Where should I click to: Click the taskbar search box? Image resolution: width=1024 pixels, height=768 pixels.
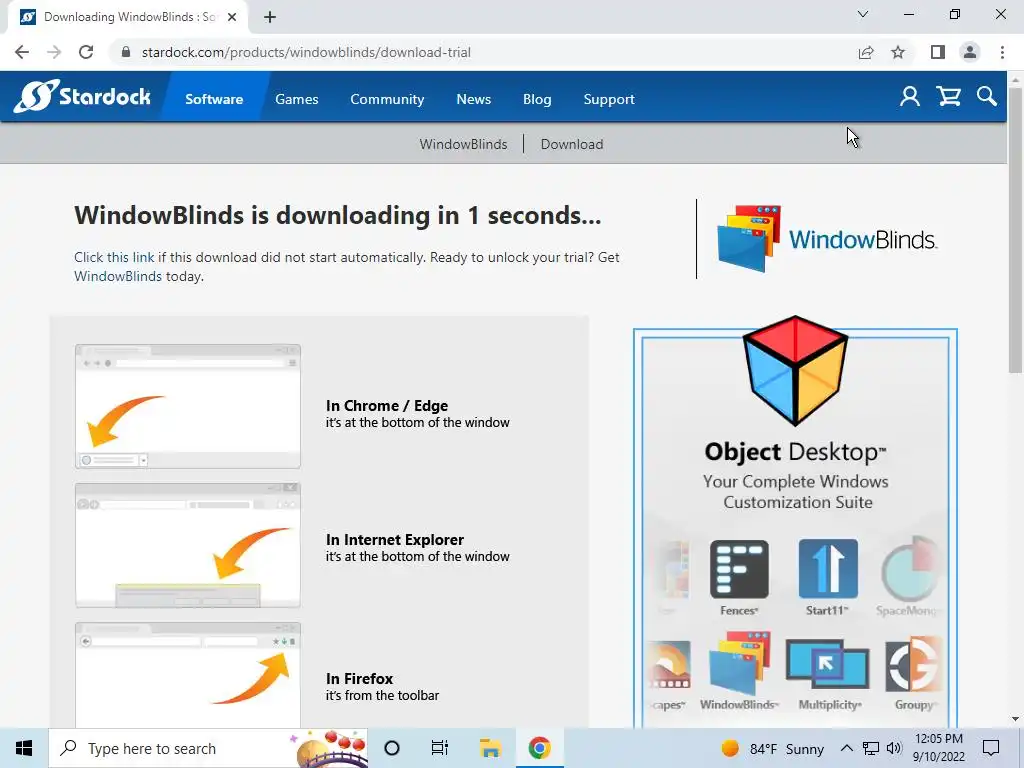point(208,748)
